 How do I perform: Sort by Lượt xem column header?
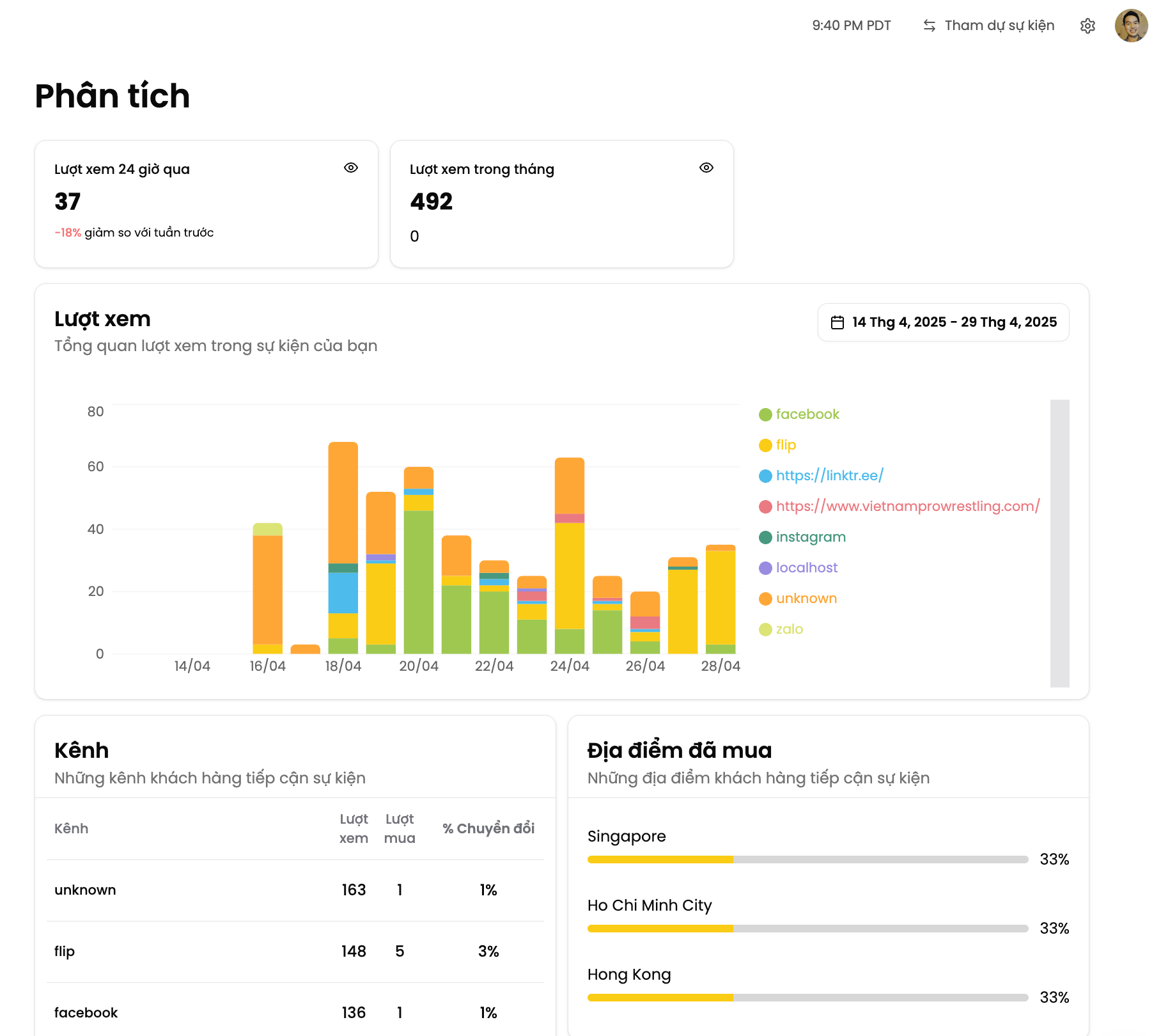[x=354, y=829]
